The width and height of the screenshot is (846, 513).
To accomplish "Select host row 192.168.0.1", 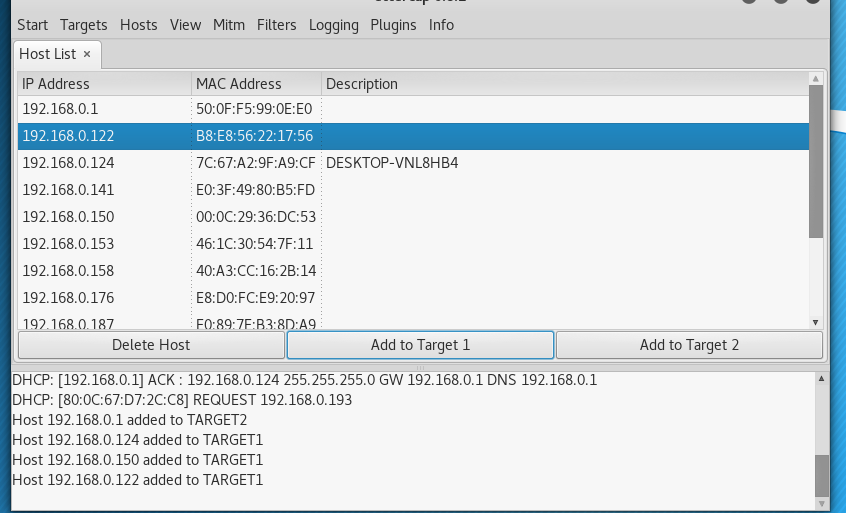I will (x=413, y=109).
